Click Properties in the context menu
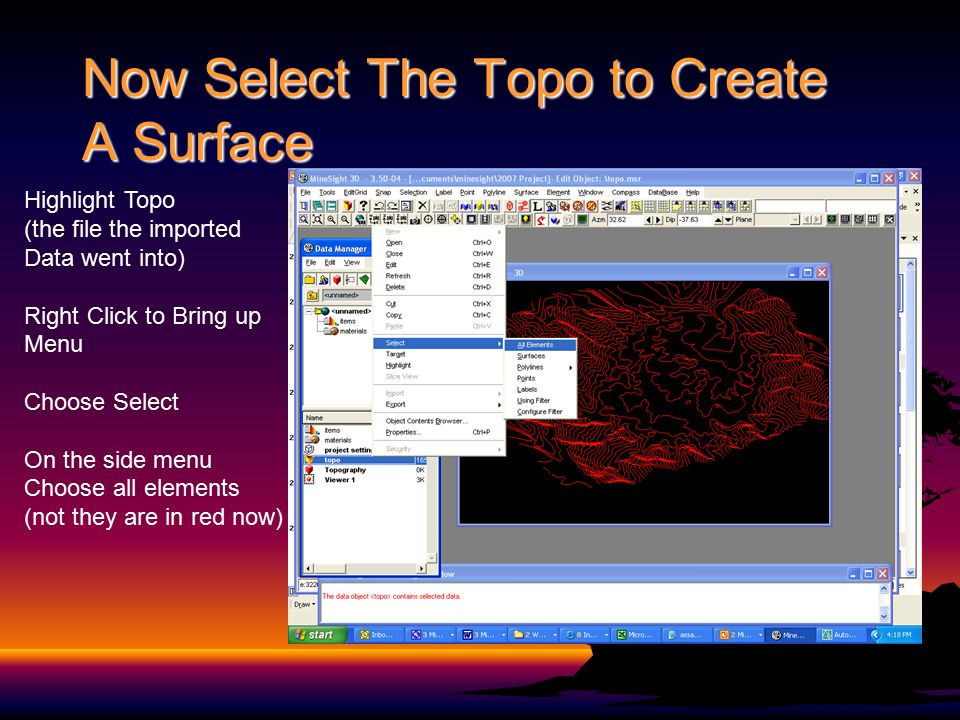This screenshot has width=960, height=720. [x=438, y=432]
